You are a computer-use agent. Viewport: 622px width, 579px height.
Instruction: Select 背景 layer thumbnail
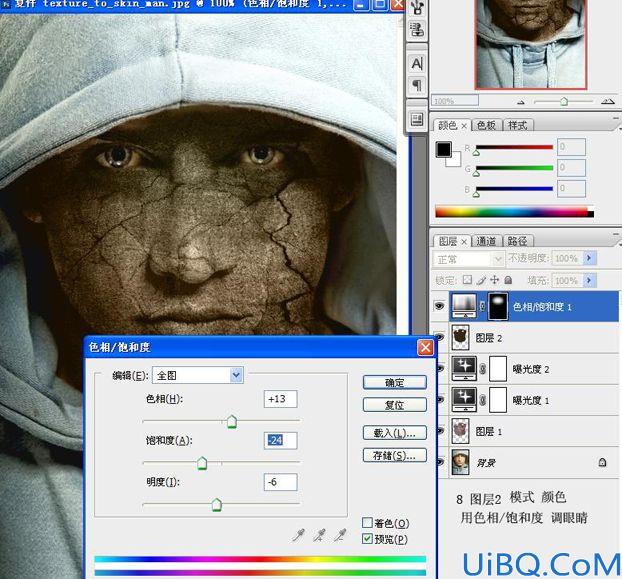pyautogui.click(x=461, y=462)
